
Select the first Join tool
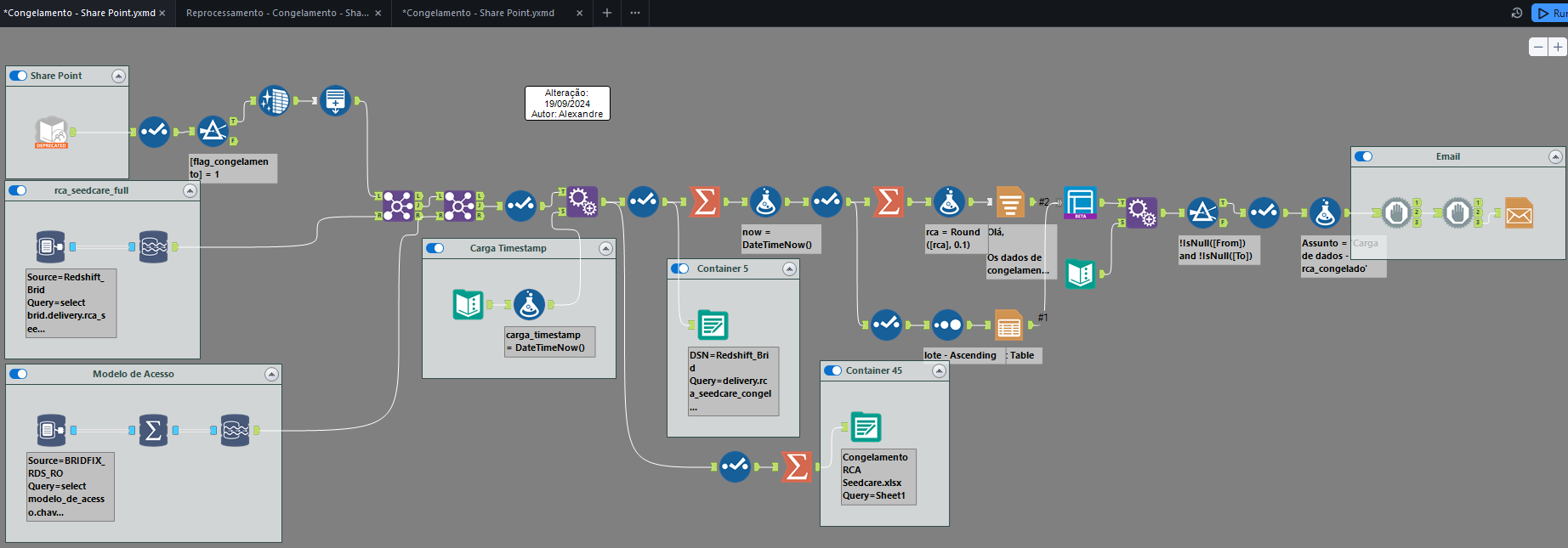tap(398, 205)
